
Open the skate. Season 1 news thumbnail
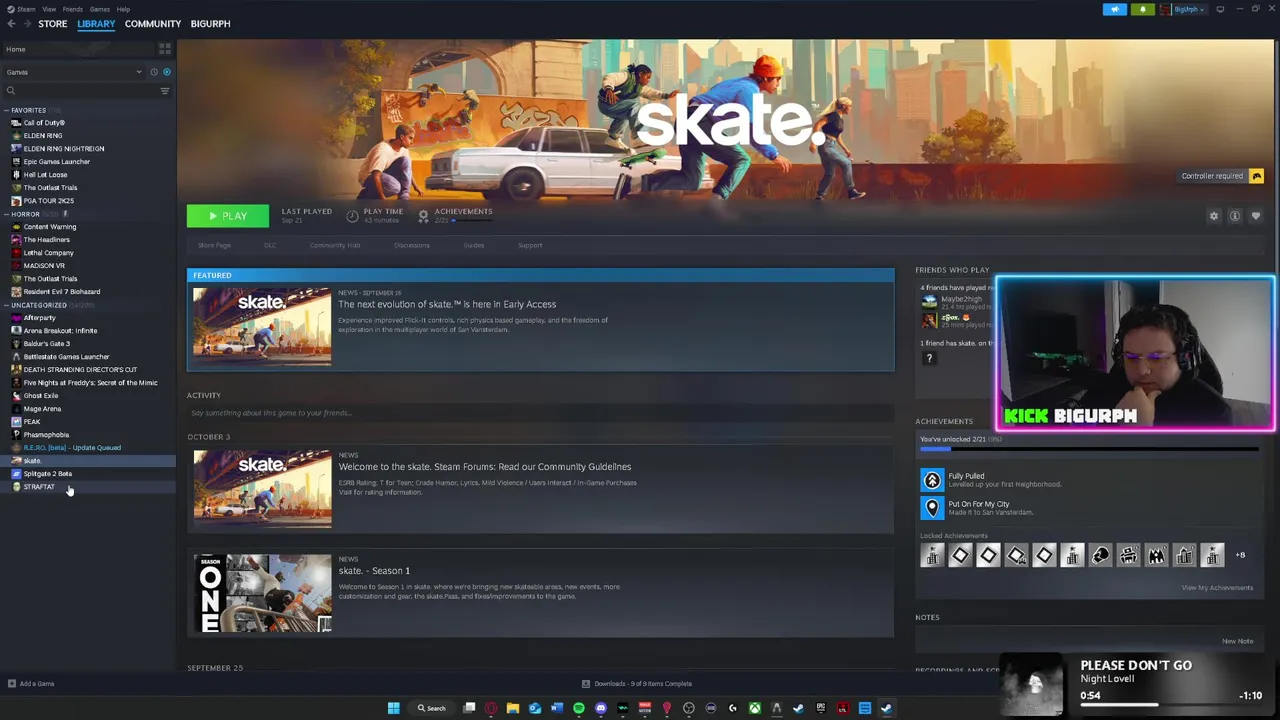[262, 593]
